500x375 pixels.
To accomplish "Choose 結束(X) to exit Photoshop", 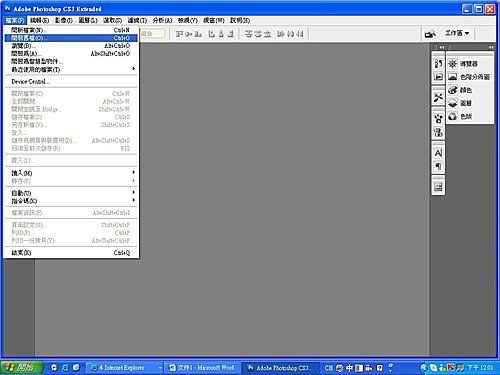I will click(71, 253).
